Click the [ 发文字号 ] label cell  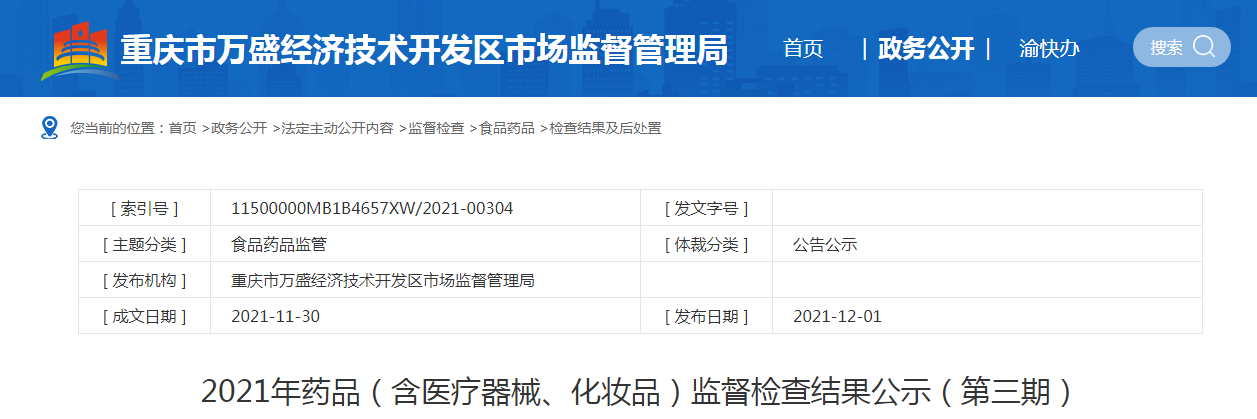[x=706, y=208]
